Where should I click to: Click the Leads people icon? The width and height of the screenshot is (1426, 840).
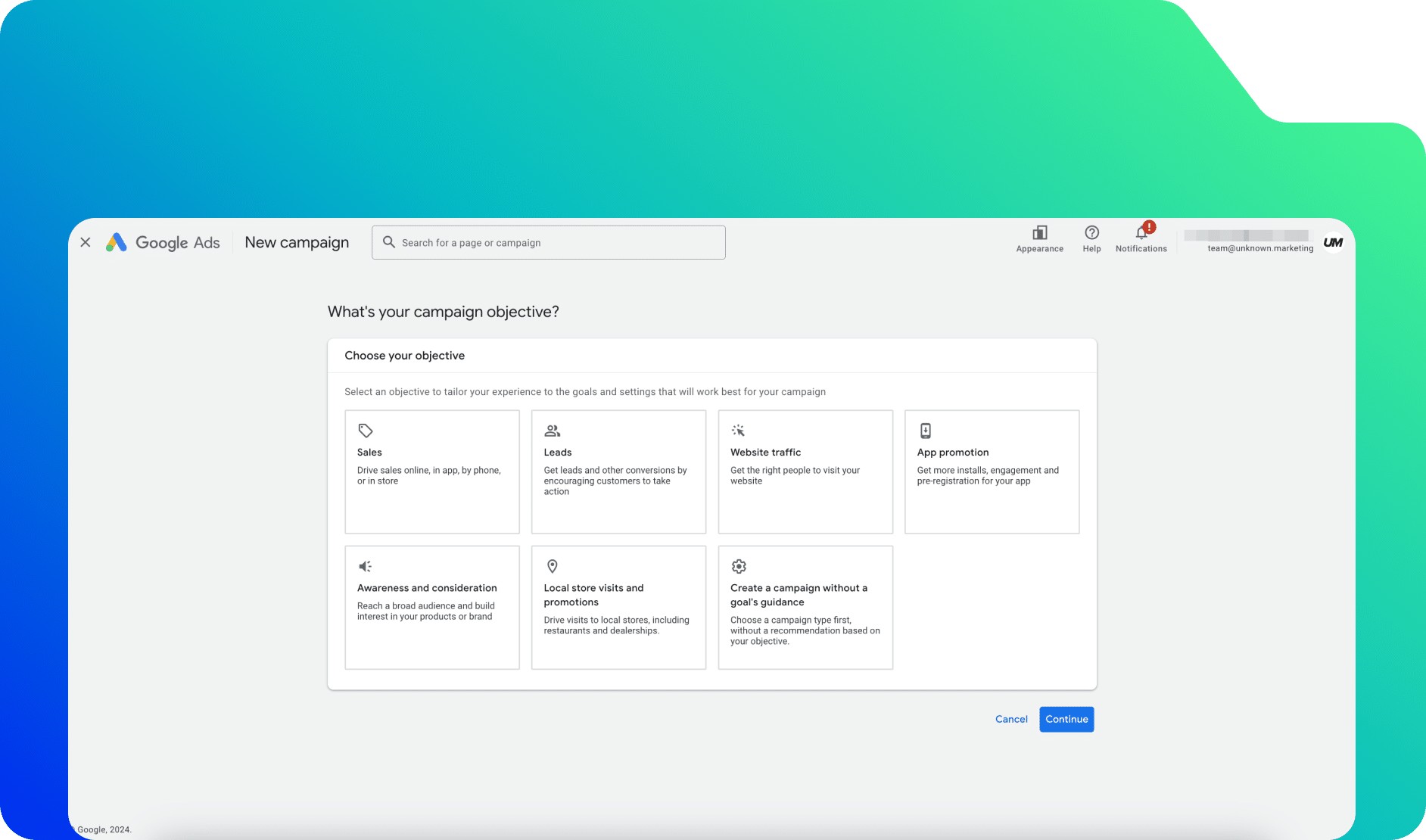552,431
